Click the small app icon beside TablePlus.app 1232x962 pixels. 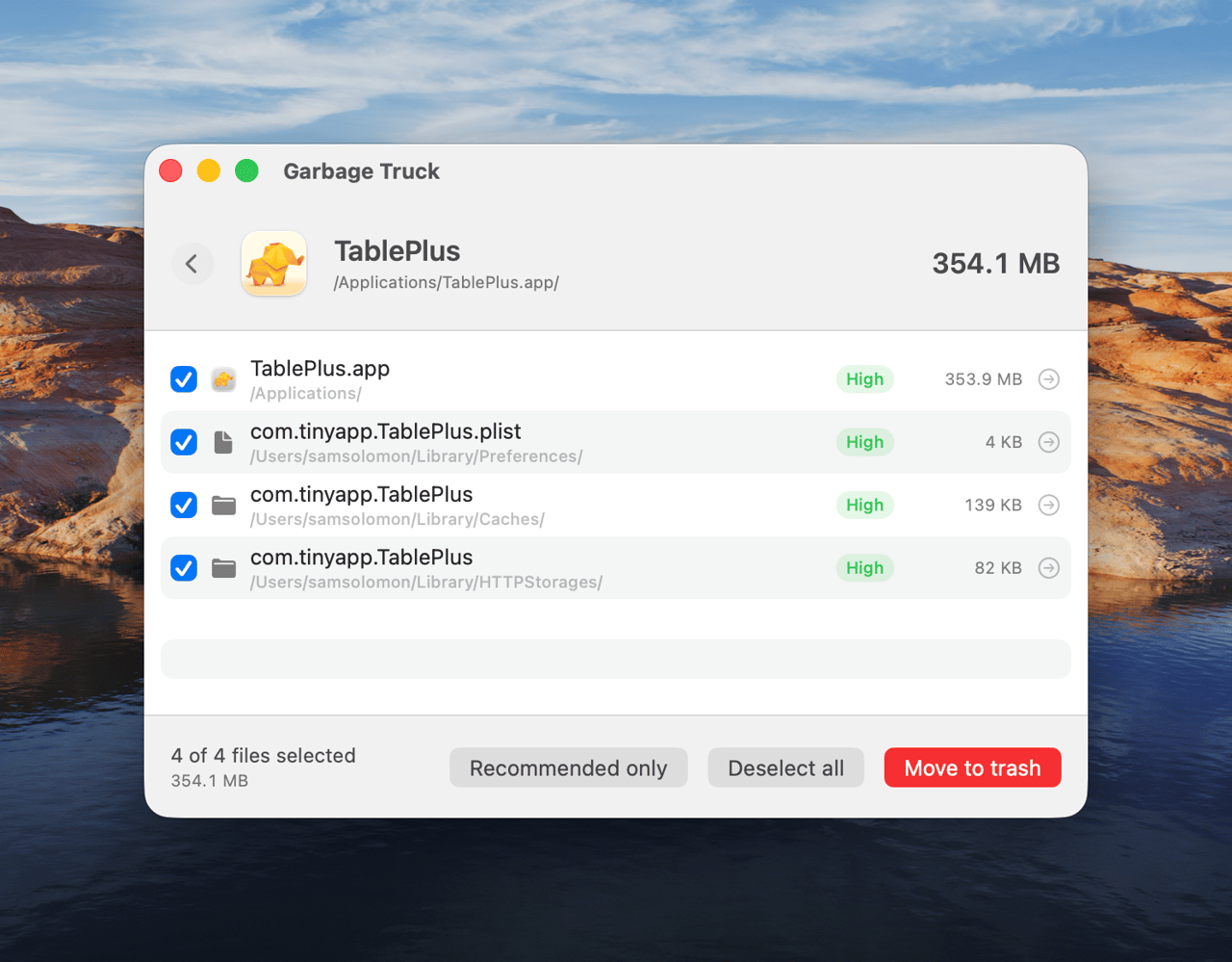click(223, 379)
